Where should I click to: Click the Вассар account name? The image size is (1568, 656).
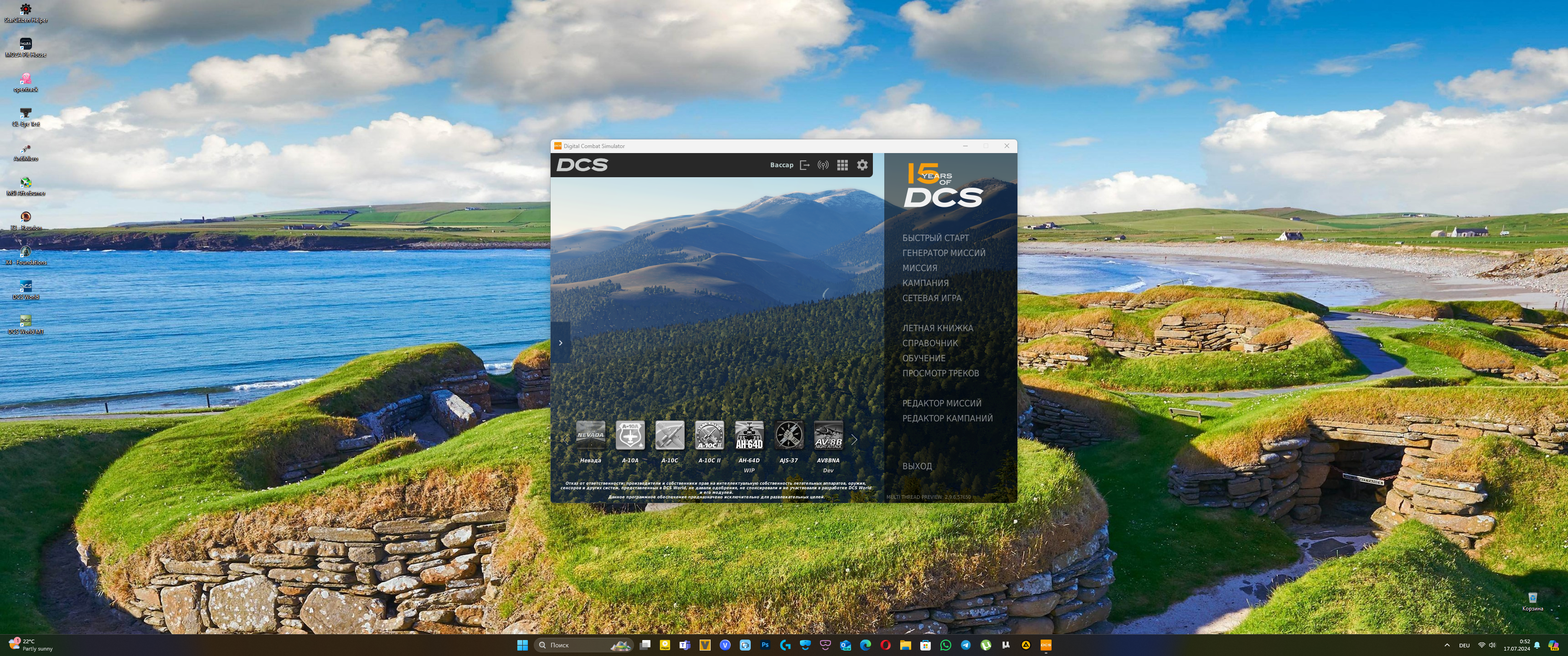pyautogui.click(x=782, y=165)
